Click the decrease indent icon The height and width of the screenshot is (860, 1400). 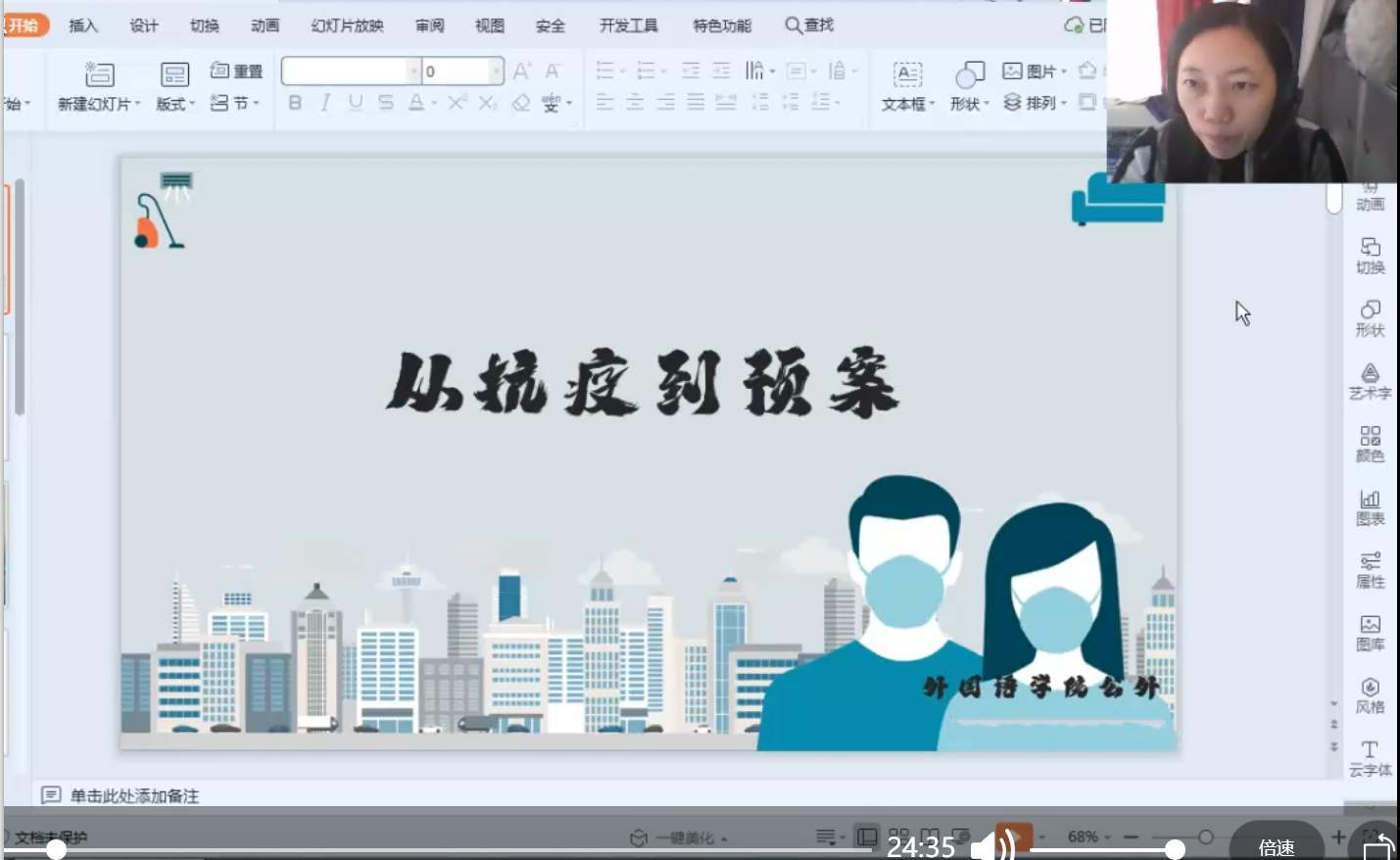[x=691, y=71]
